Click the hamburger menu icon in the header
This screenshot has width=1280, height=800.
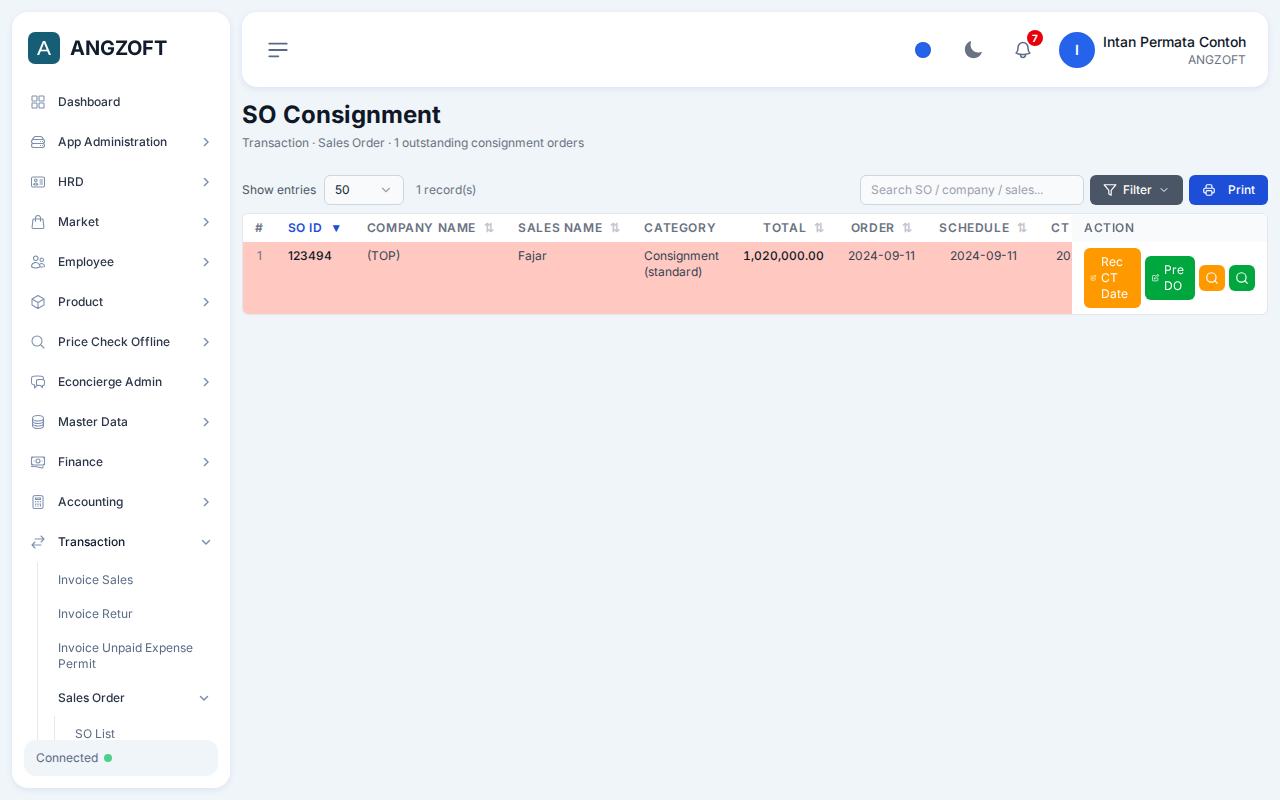(278, 50)
